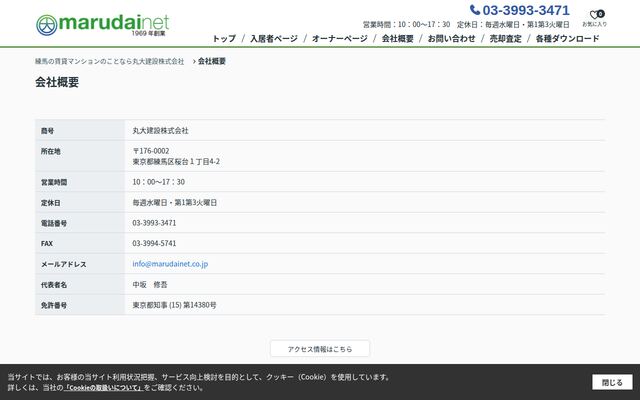Click the 免許番号 row label
This screenshot has width=640, height=400.
(54, 305)
